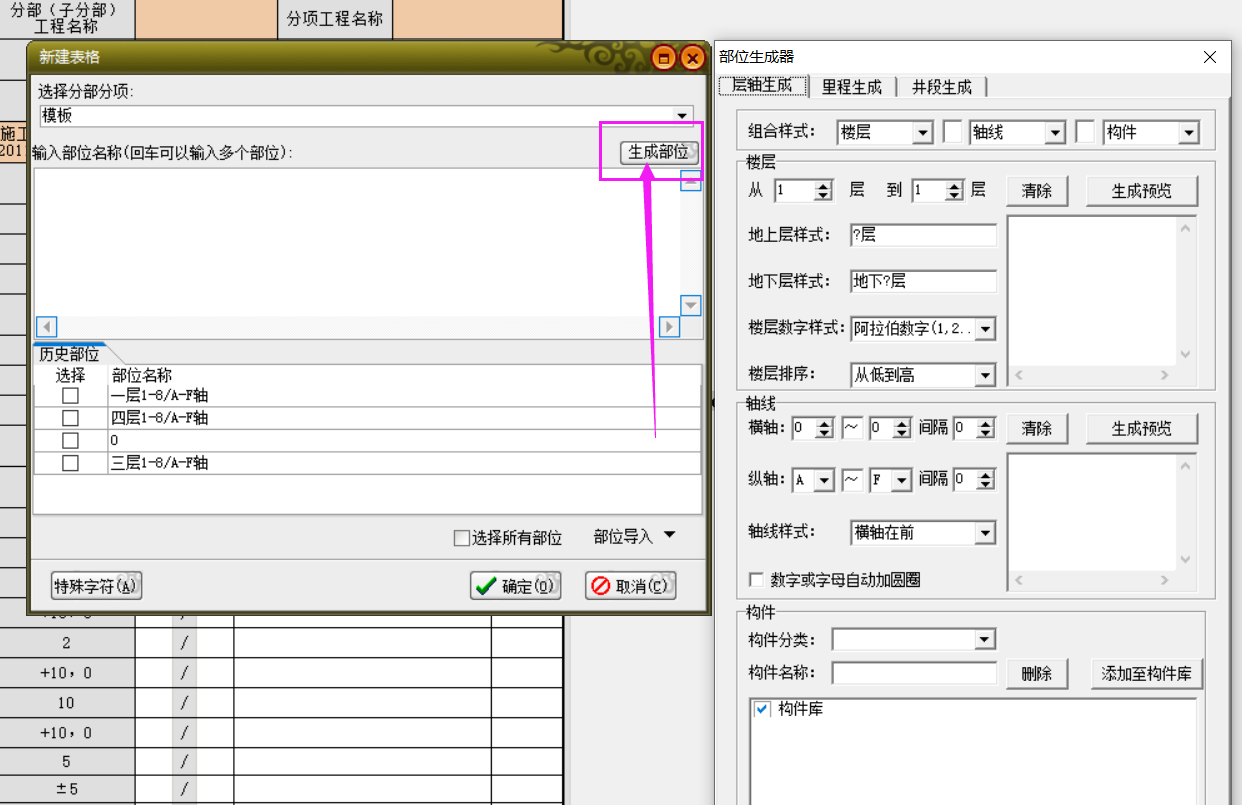Enable 选择所有部位 checkbox
Viewport: 1242px width, 805px height.
tap(461, 538)
